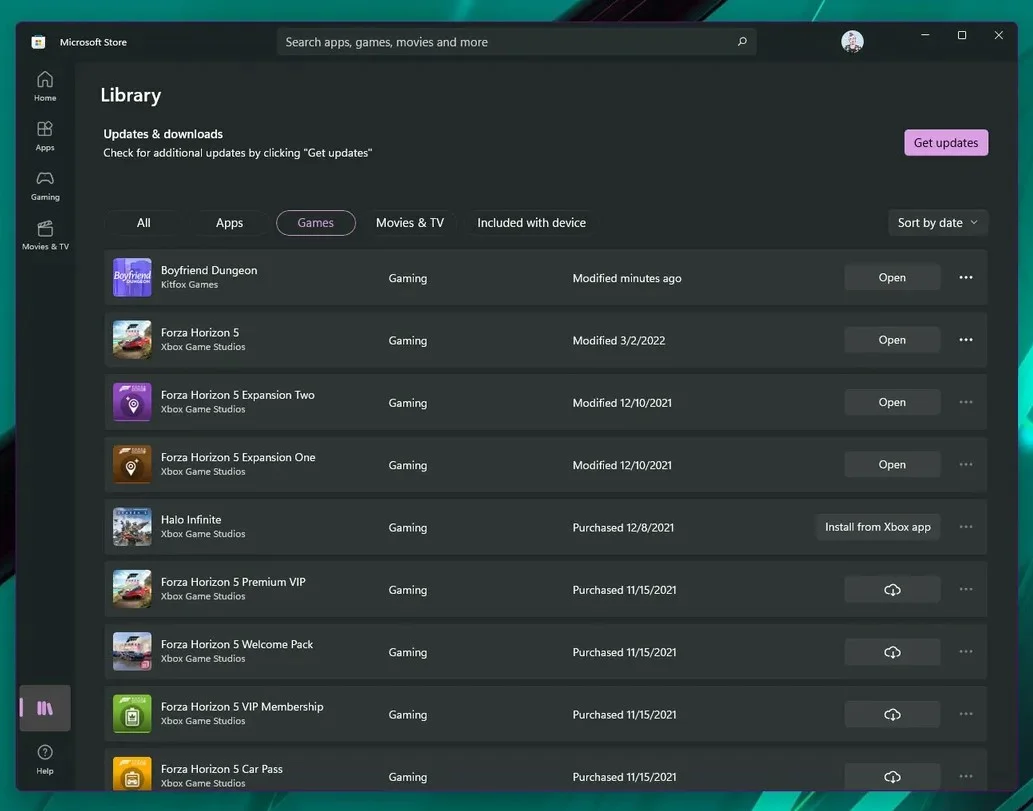Expand the Sort by date dropdown
This screenshot has height=811, width=1033.
point(937,223)
